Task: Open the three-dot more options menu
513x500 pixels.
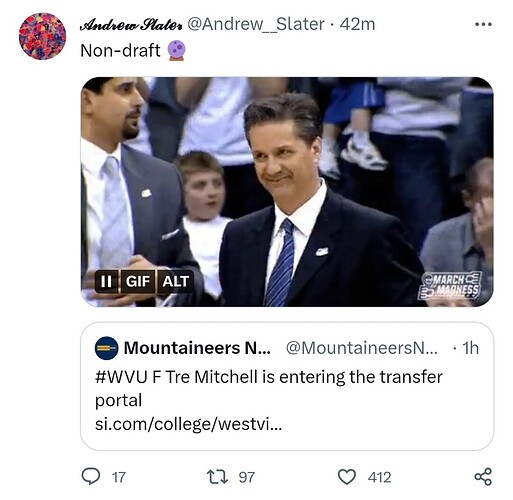Action: click(483, 24)
